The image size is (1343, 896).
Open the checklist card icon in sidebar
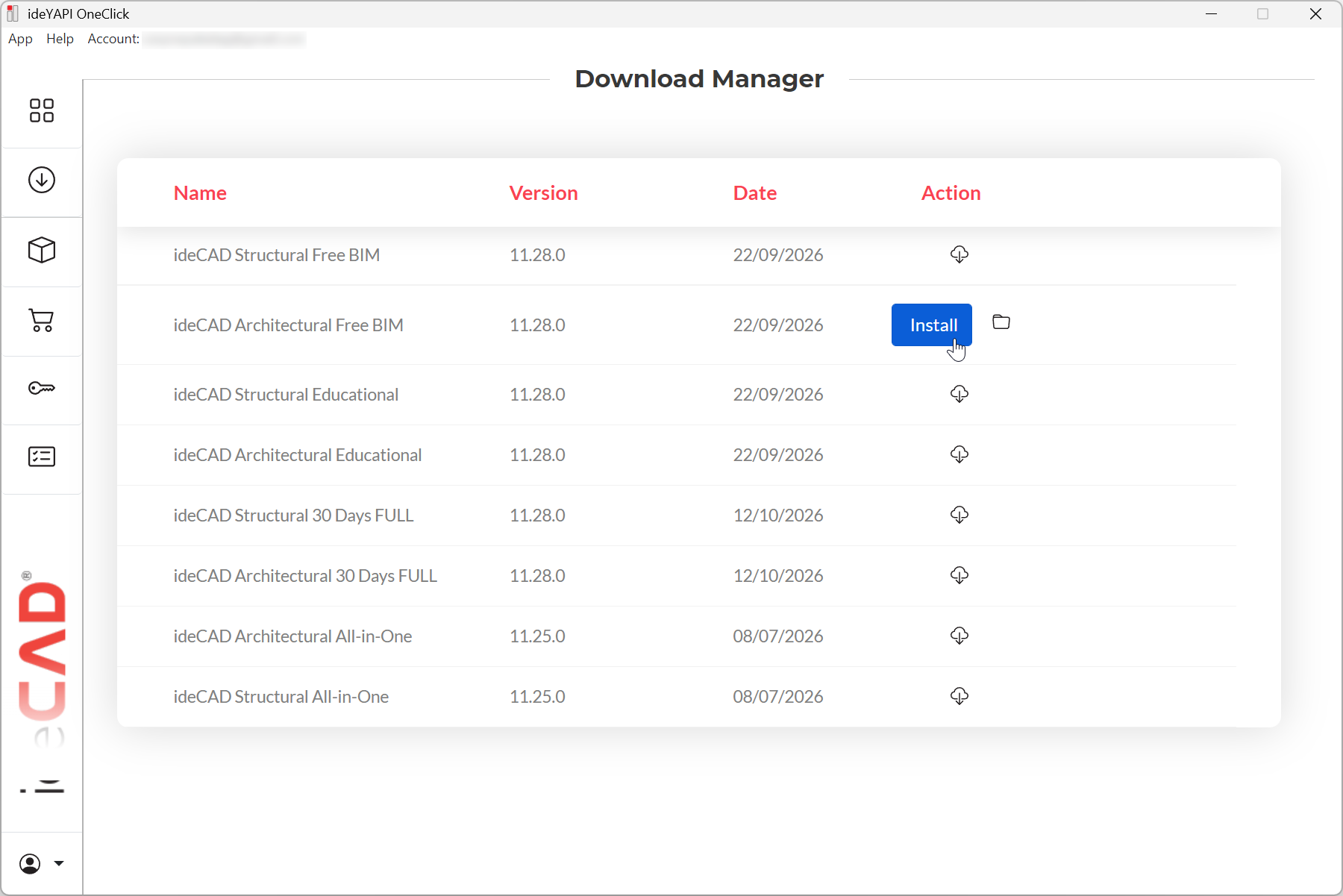coord(42,457)
